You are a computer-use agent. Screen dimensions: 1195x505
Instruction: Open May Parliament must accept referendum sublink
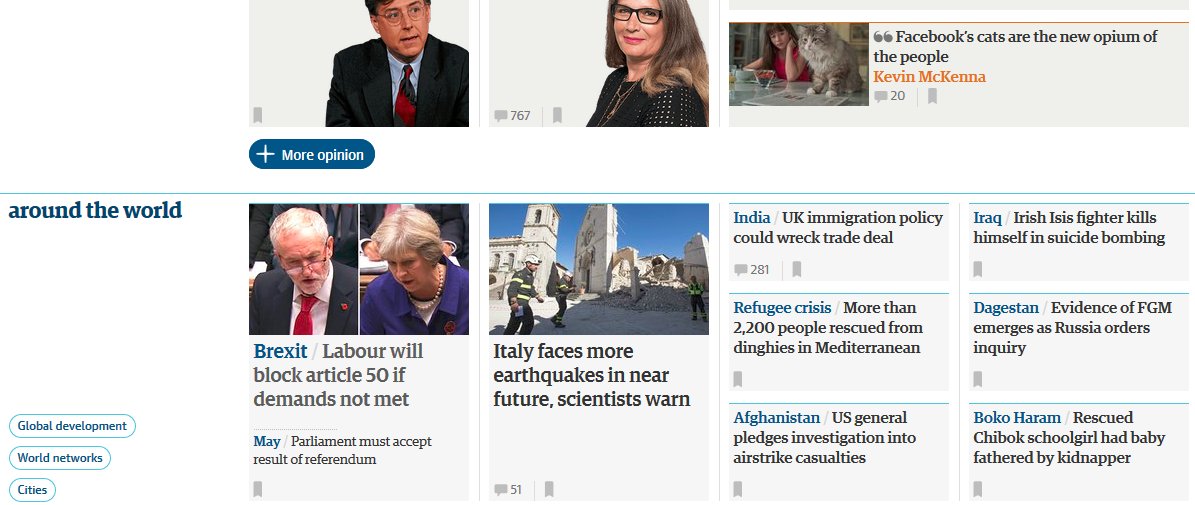(342, 450)
